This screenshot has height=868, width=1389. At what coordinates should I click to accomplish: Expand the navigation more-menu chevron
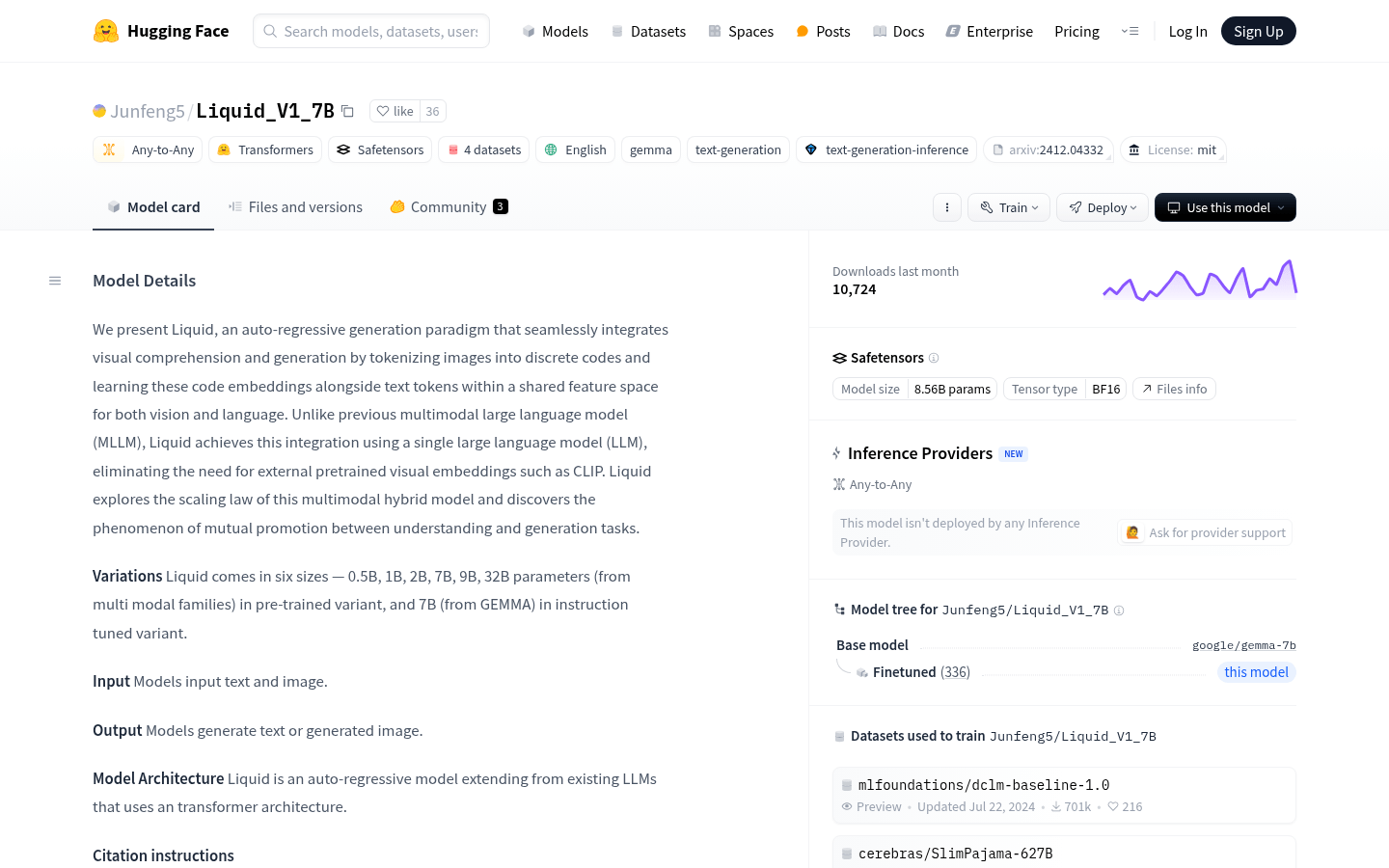pyautogui.click(x=1130, y=31)
